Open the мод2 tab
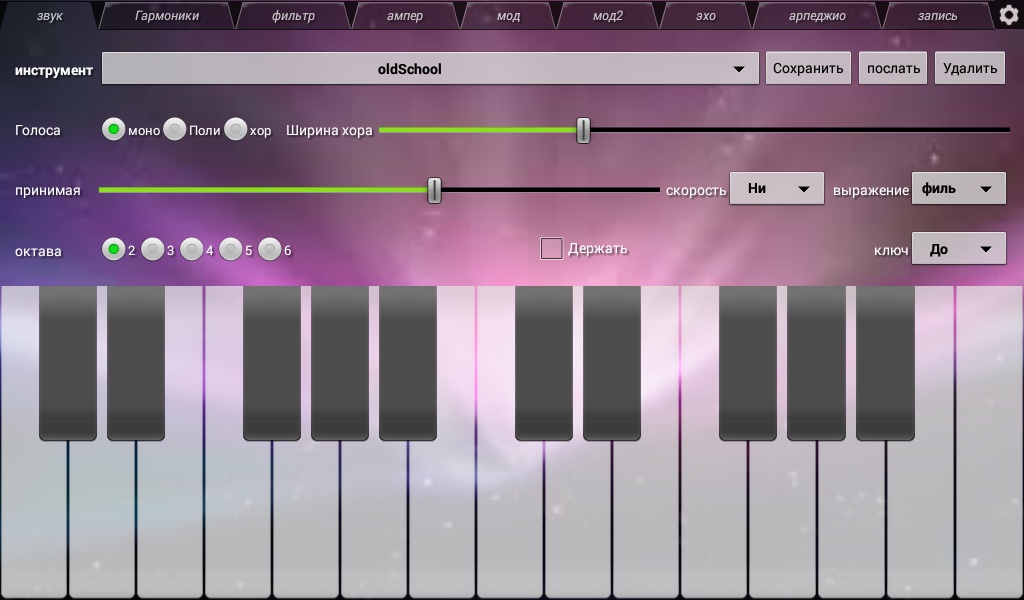This screenshot has height=600, width=1024. [607, 16]
